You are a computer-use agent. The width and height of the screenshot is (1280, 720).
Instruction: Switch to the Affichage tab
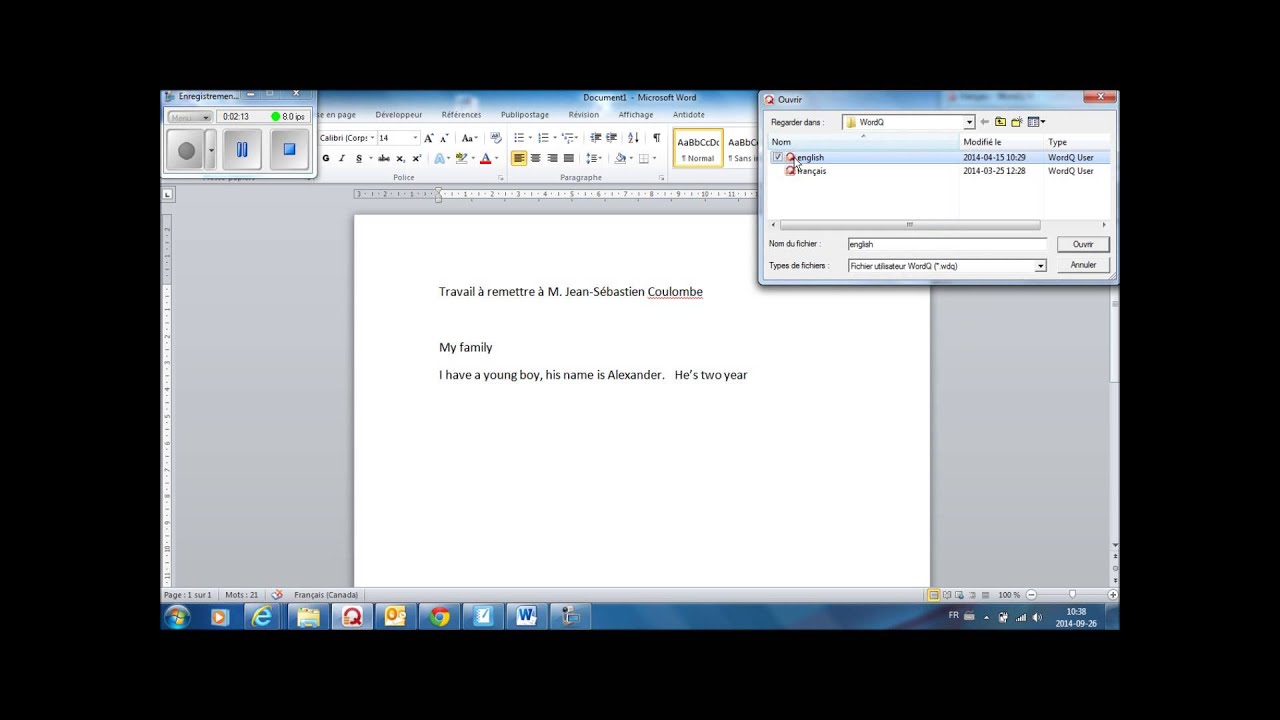(636, 115)
